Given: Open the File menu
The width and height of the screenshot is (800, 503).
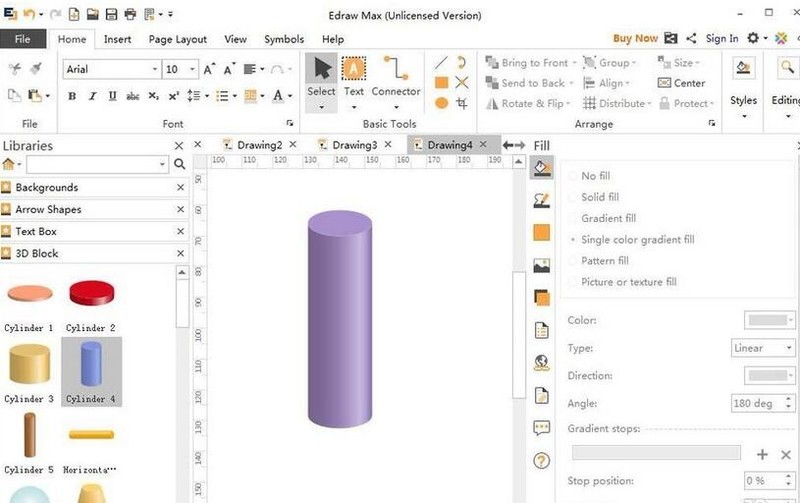Looking at the screenshot, I should [x=22, y=39].
